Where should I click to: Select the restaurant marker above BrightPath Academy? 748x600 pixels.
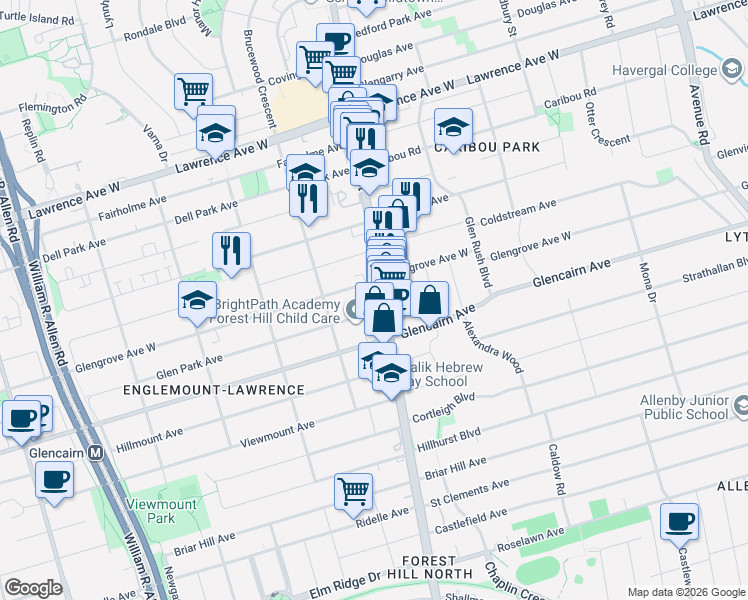click(x=231, y=250)
